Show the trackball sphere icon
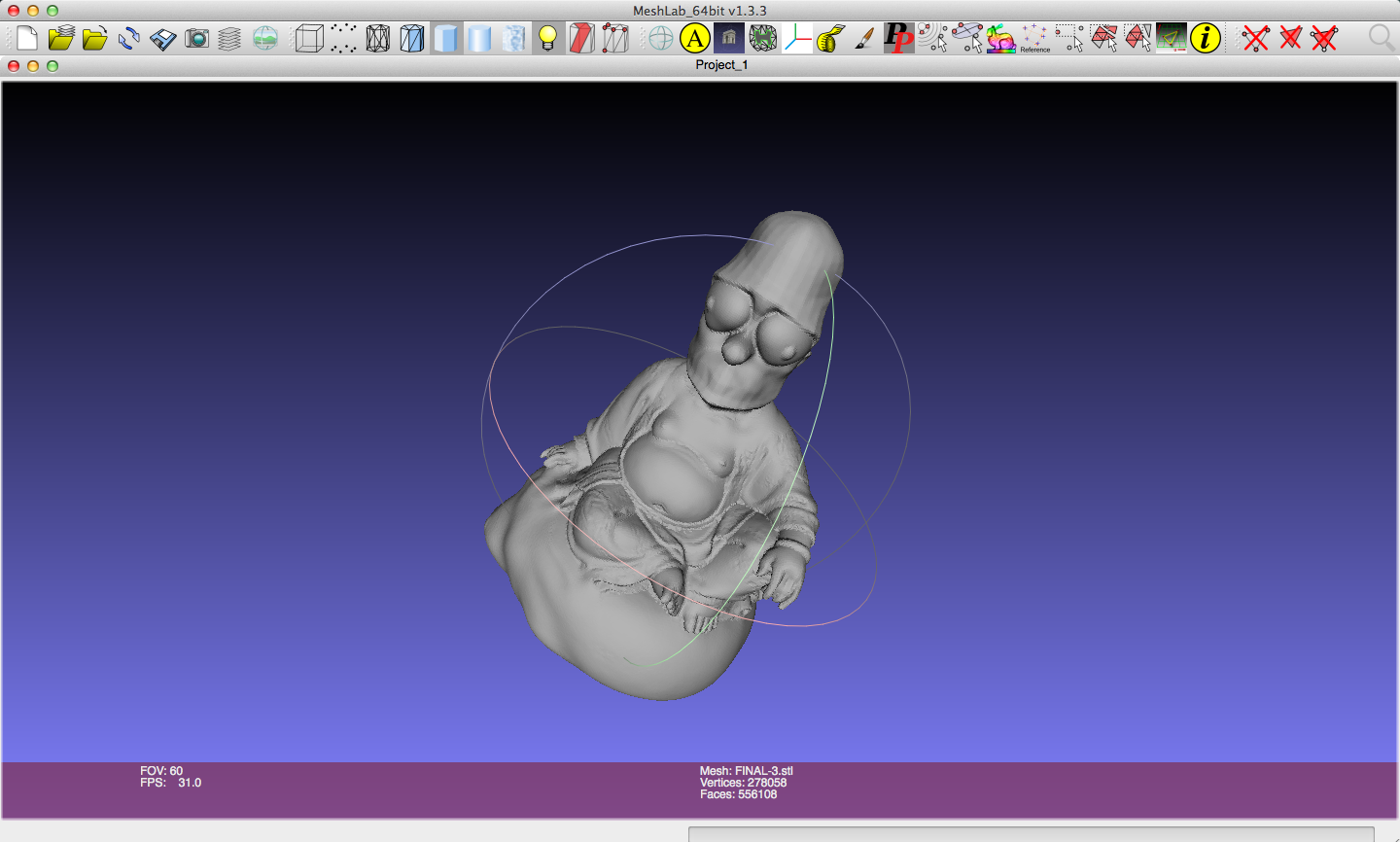The width and height of the screenshot is (1400, 842). point(661,39)
